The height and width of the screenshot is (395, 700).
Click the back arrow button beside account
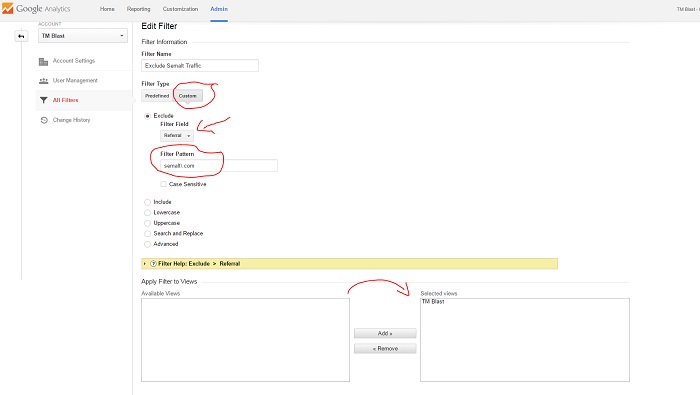(21, 36)
